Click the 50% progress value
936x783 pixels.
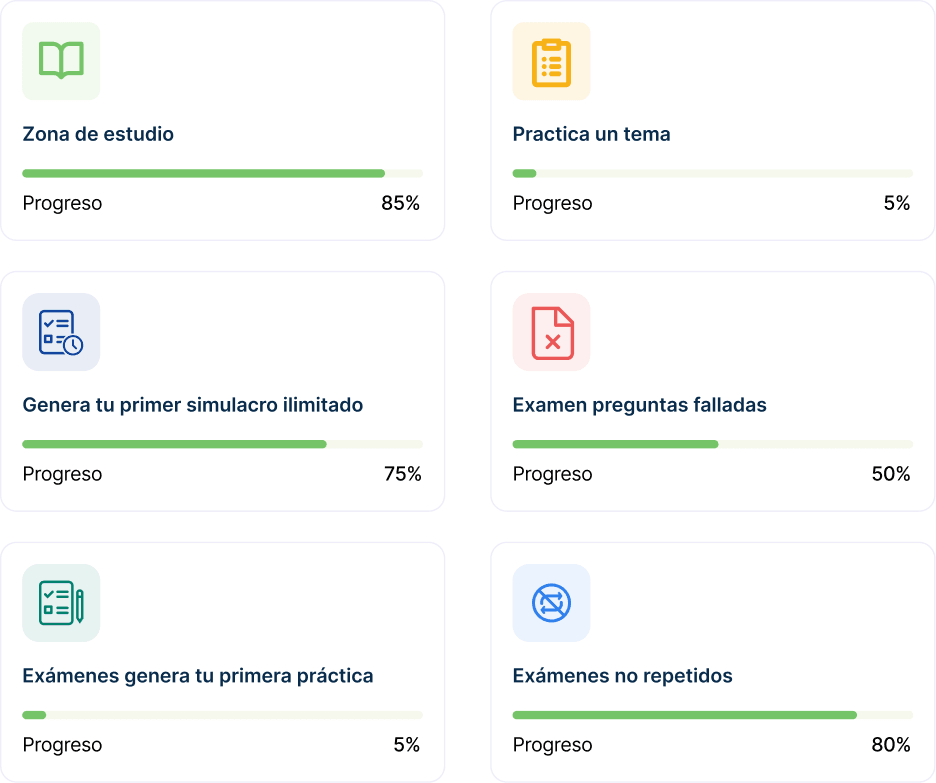pyautogui.click(x=890, y=474)
